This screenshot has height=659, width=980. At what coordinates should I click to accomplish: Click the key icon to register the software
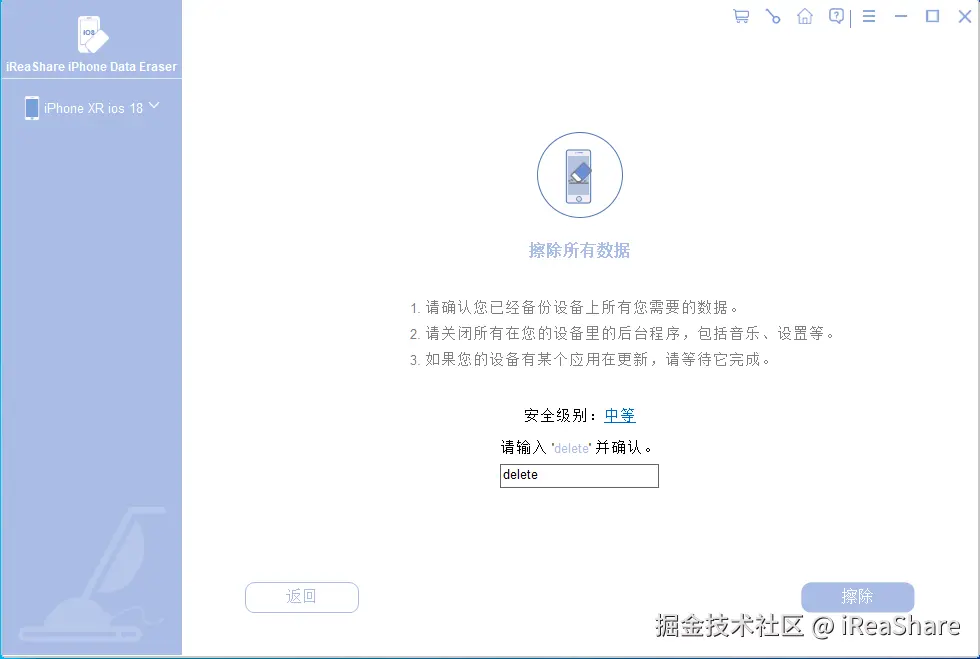pyautogui.click(x=772, y=16)
